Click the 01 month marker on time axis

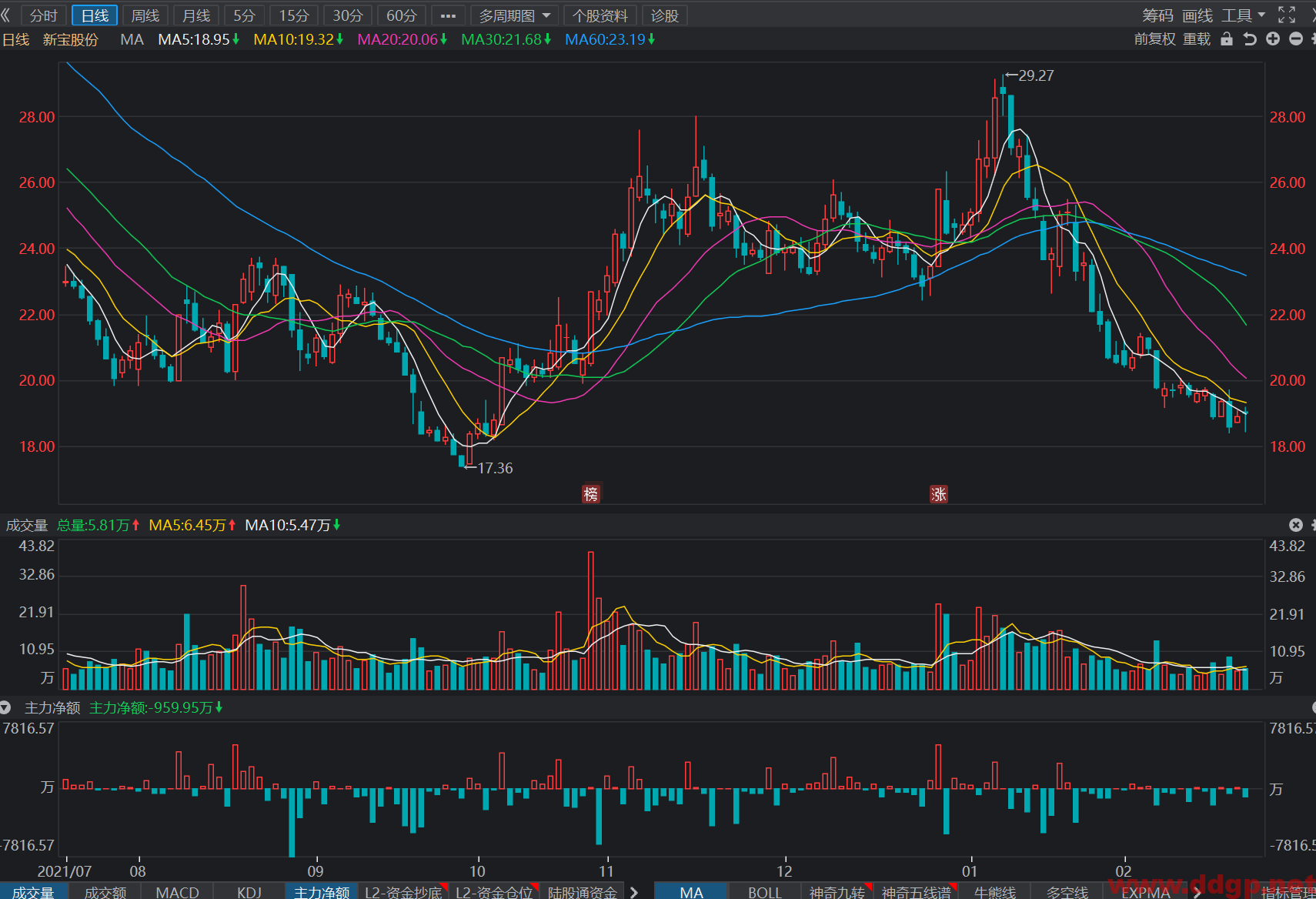(970, 871)
